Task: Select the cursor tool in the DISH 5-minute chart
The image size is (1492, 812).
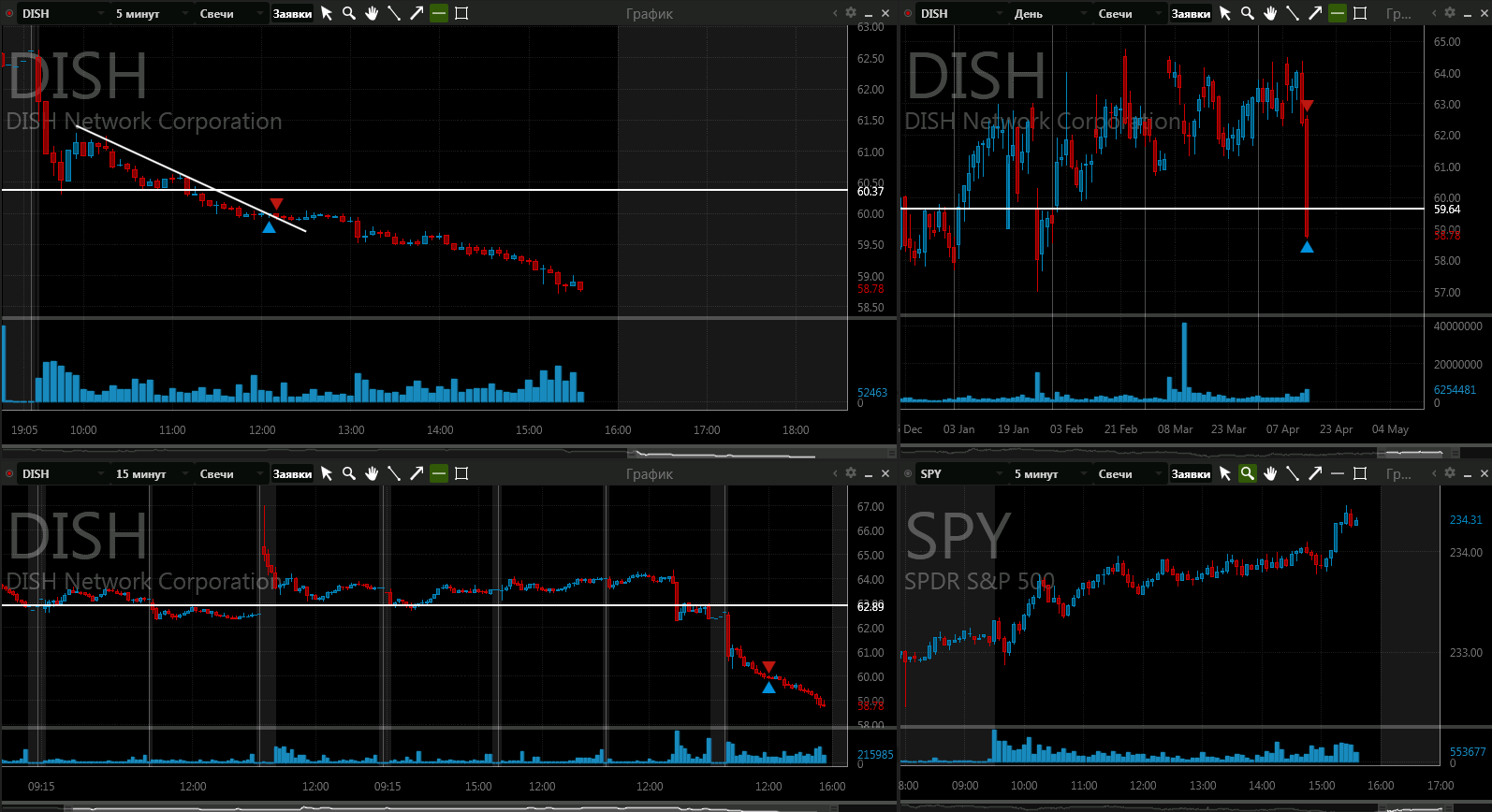Action: click(327, 13)
